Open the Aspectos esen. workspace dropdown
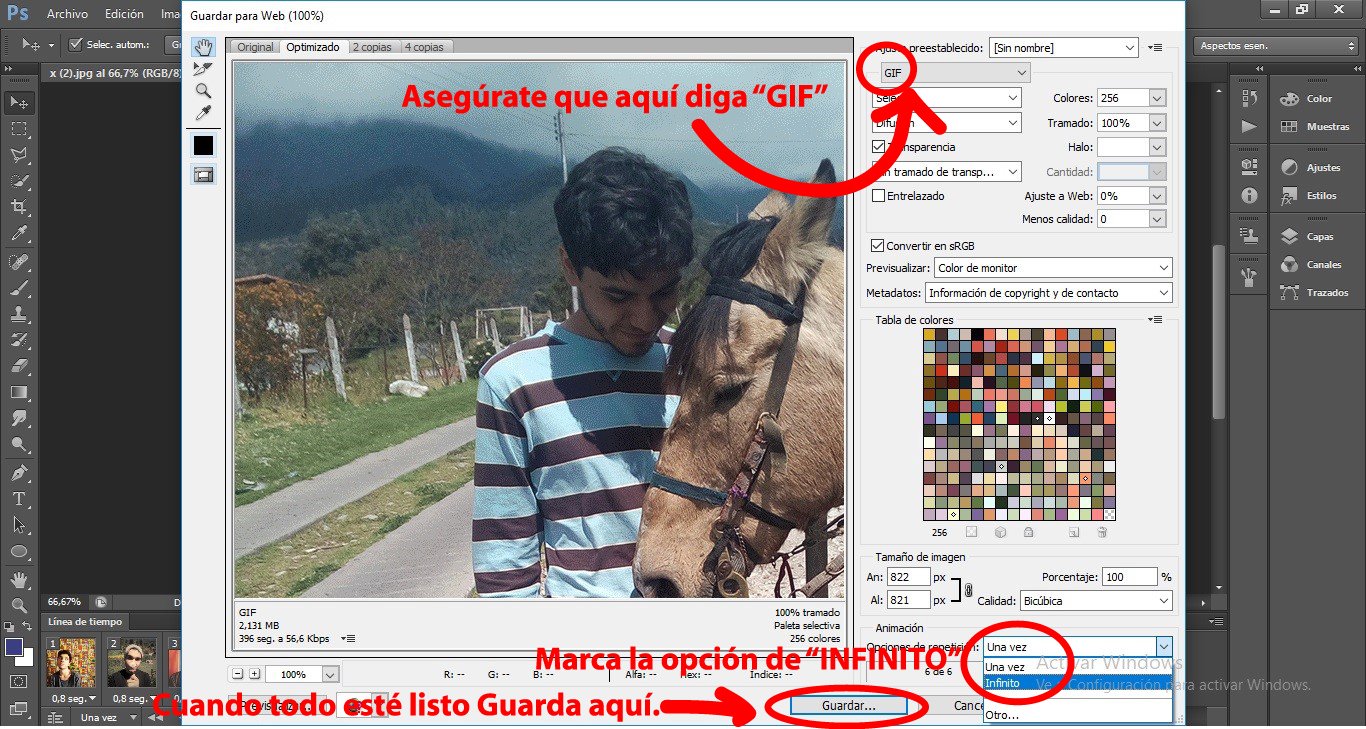Image resolution: width=1366 pixels, height=729 pixels. (1275, 46)
